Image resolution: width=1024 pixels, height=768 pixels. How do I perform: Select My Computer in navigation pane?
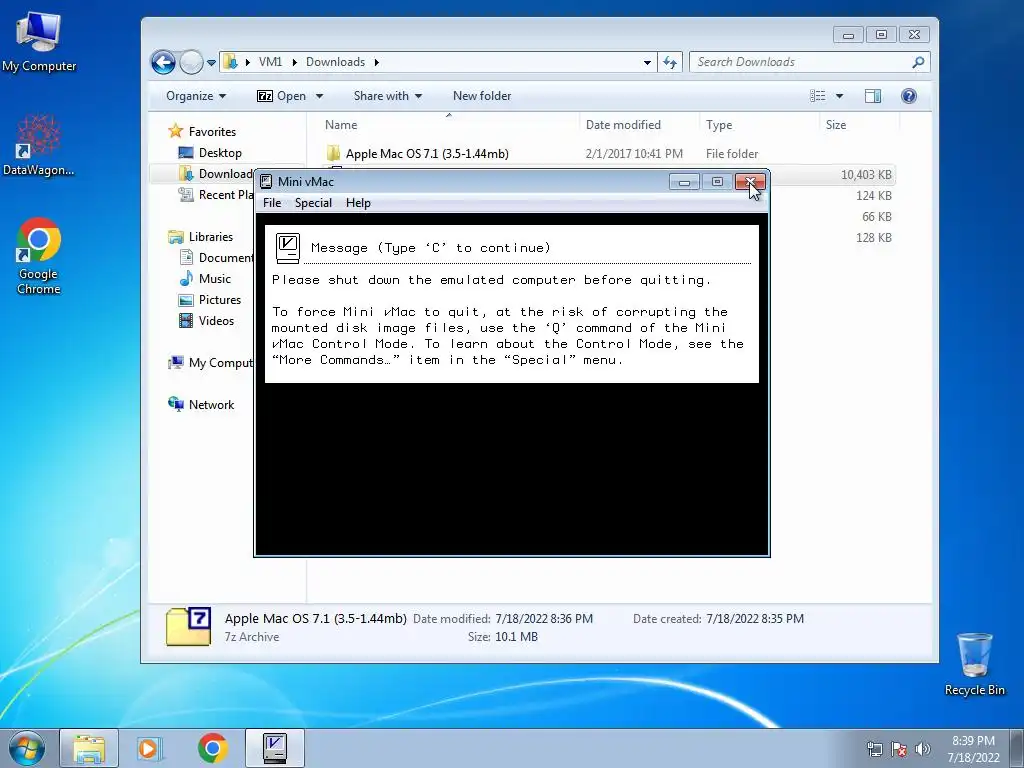coord(210,362)
